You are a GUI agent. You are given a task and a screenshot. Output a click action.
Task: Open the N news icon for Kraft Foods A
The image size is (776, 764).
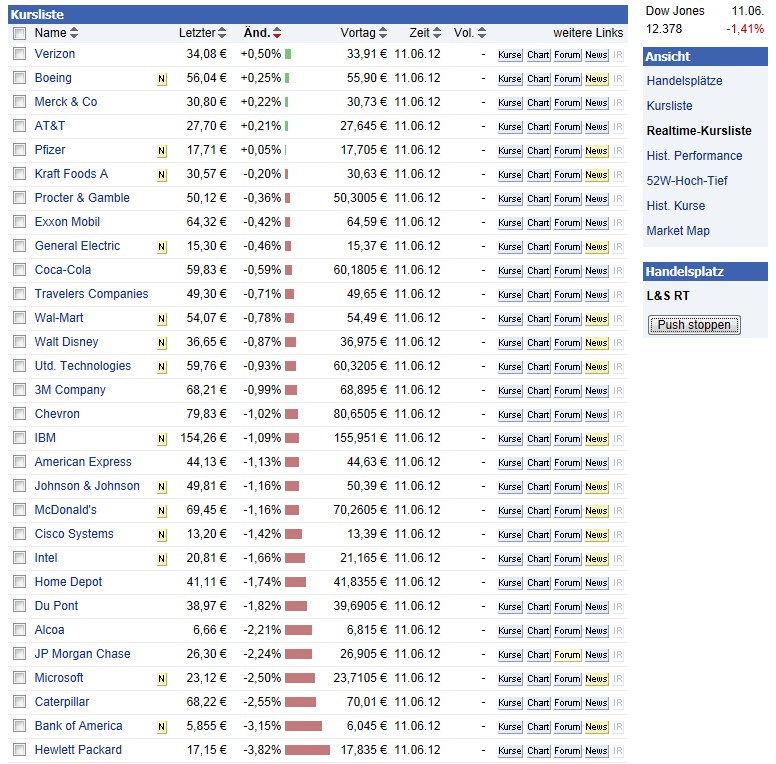pyautogui.click(x=161, y=175)
